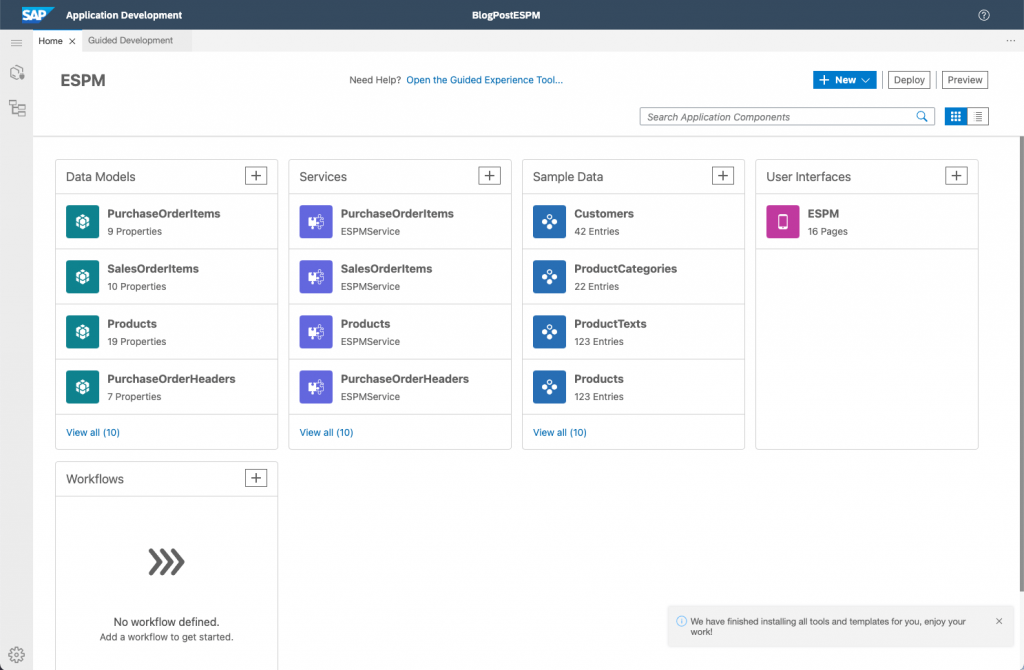The image size is (1024, 670).
Task: Open SalesOrderItems service title
Action: click(x=387, y=268)
